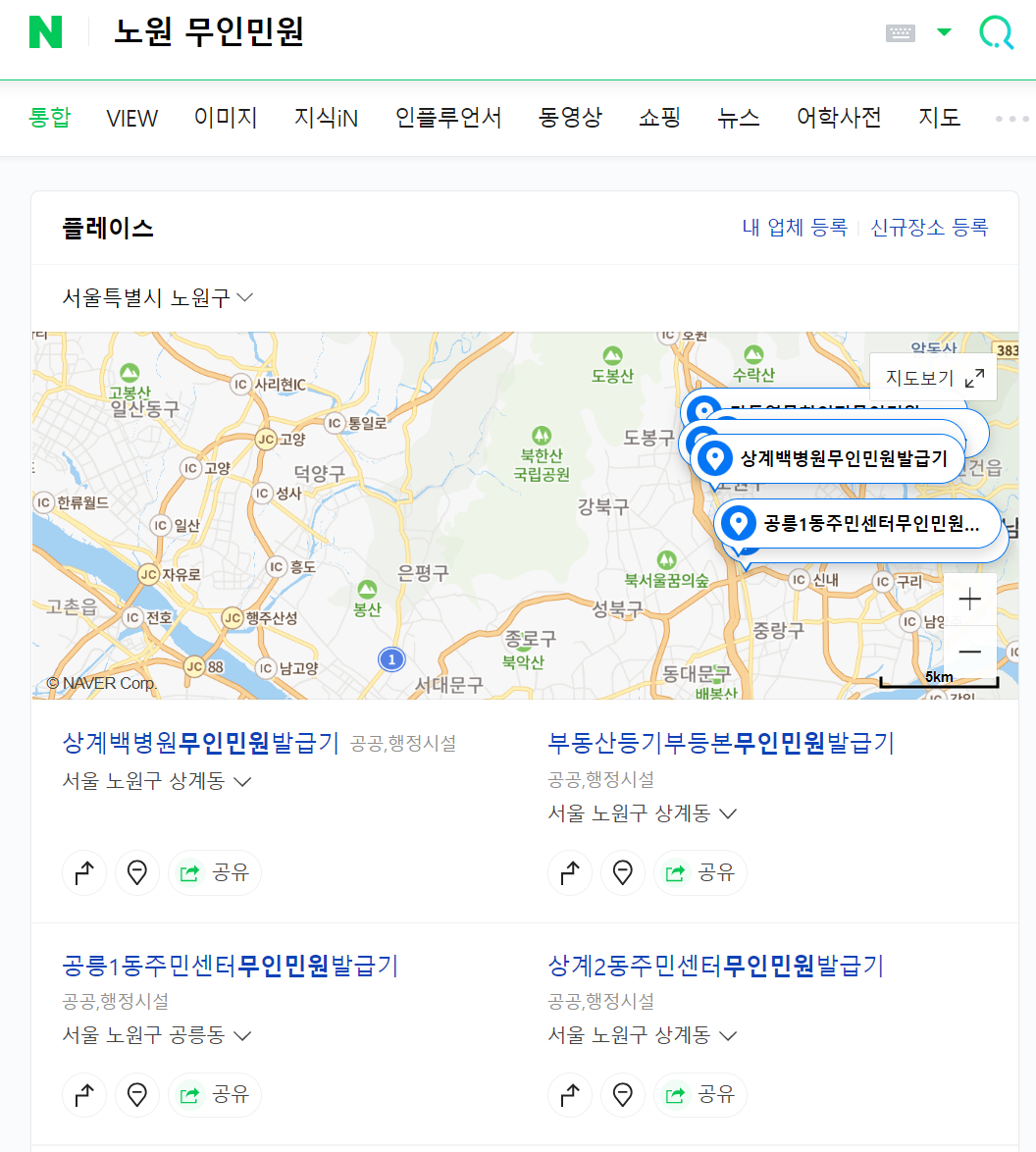Open the 지도보기 expand map button
Screen dimensions: 1036x1152
point(933,378)
